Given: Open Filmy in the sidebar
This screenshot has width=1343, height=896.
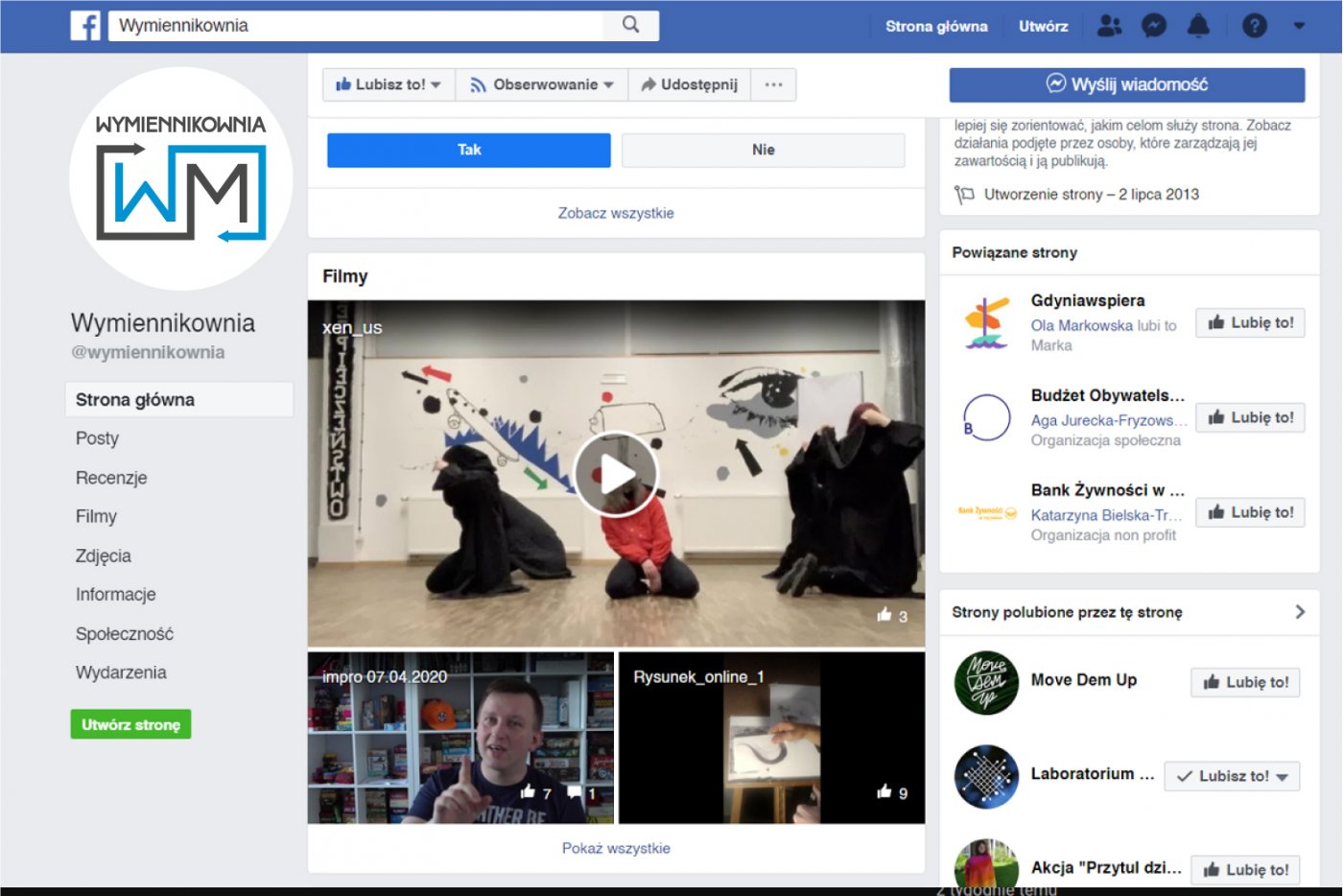Looking at the screenshot, I should pyautogui.click(x=96, y=516).
